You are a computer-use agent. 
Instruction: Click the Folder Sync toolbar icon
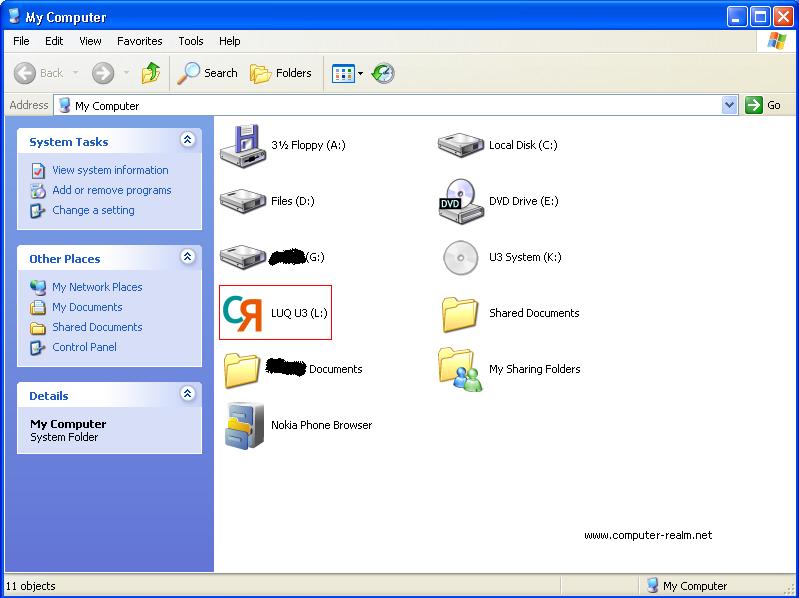383,73
